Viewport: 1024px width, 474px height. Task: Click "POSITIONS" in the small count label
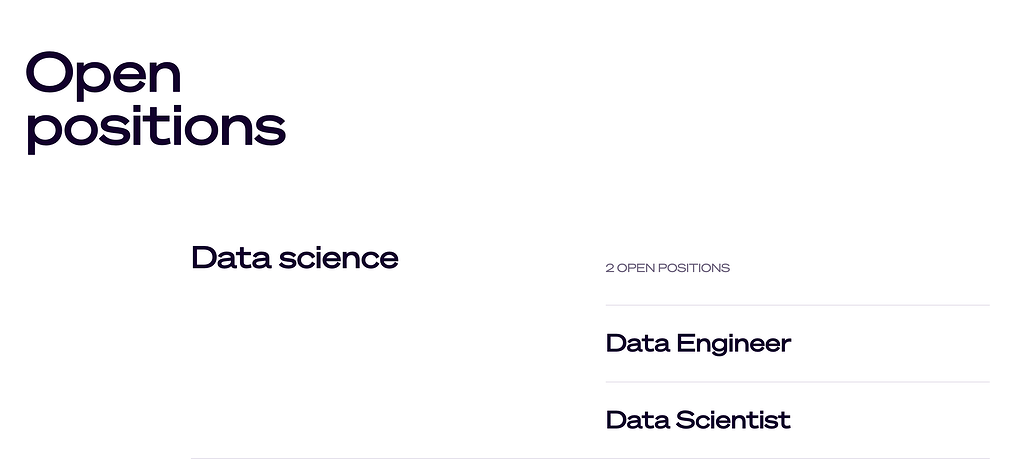pyautogui.click(x=694, y=268)
